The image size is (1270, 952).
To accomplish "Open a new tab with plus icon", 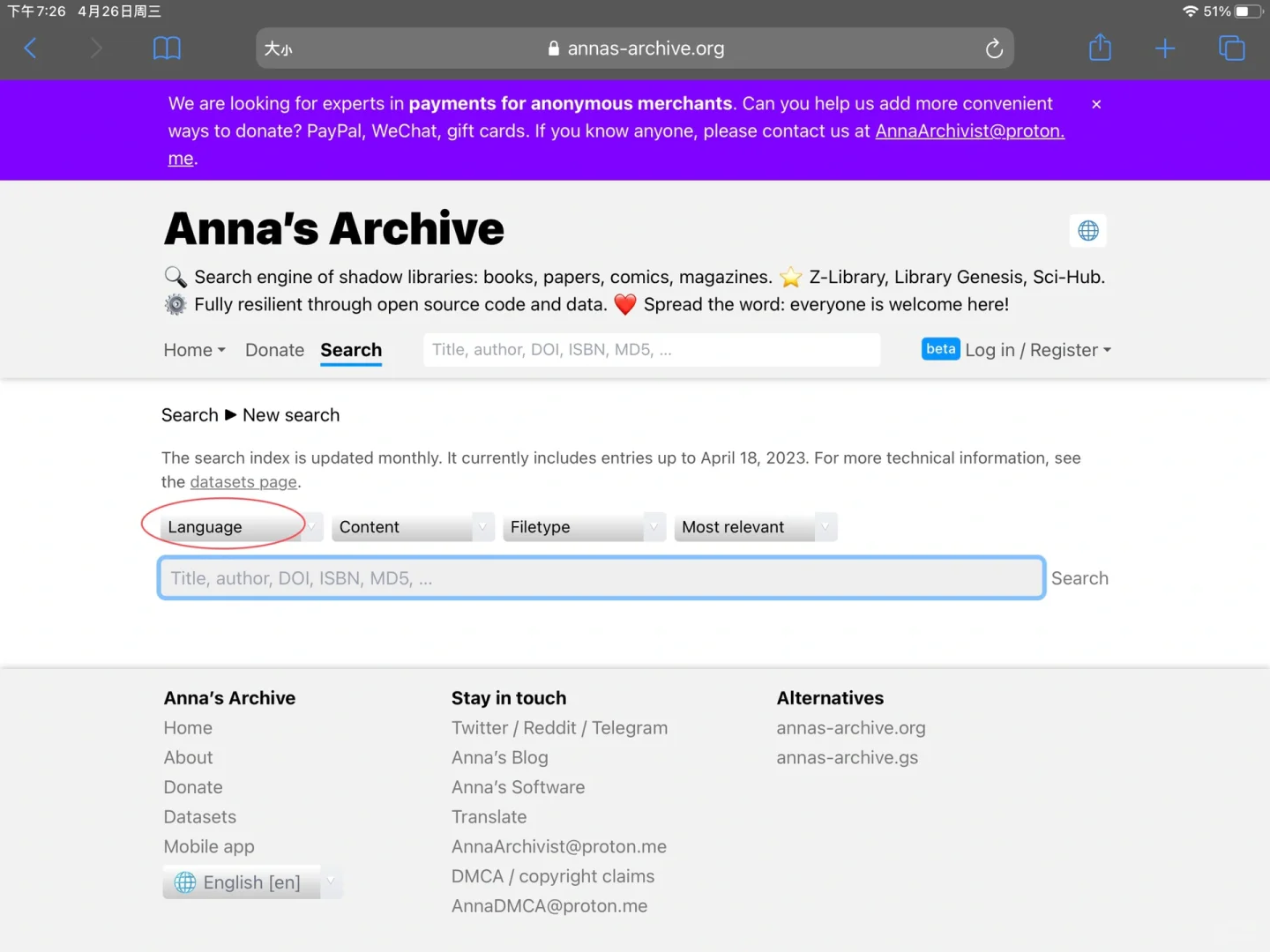I will pos(1165,48).
